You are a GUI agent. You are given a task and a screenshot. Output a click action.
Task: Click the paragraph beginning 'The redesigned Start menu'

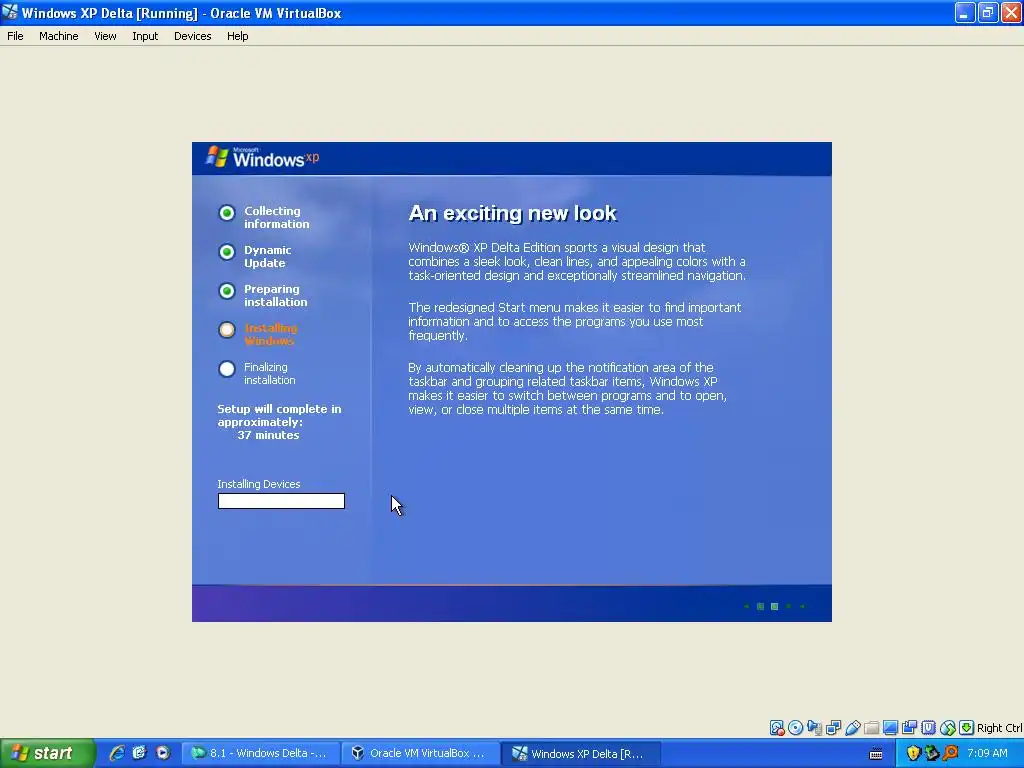(575, 321)
